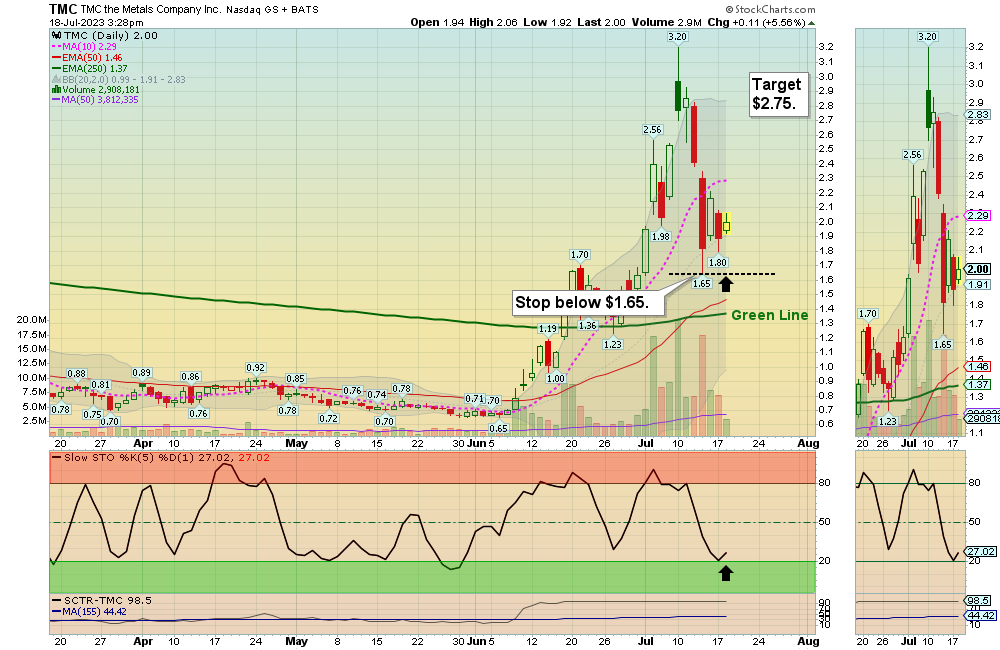
Task: Select the purple MA(50) volume line icon
Action: pos(56,100)
